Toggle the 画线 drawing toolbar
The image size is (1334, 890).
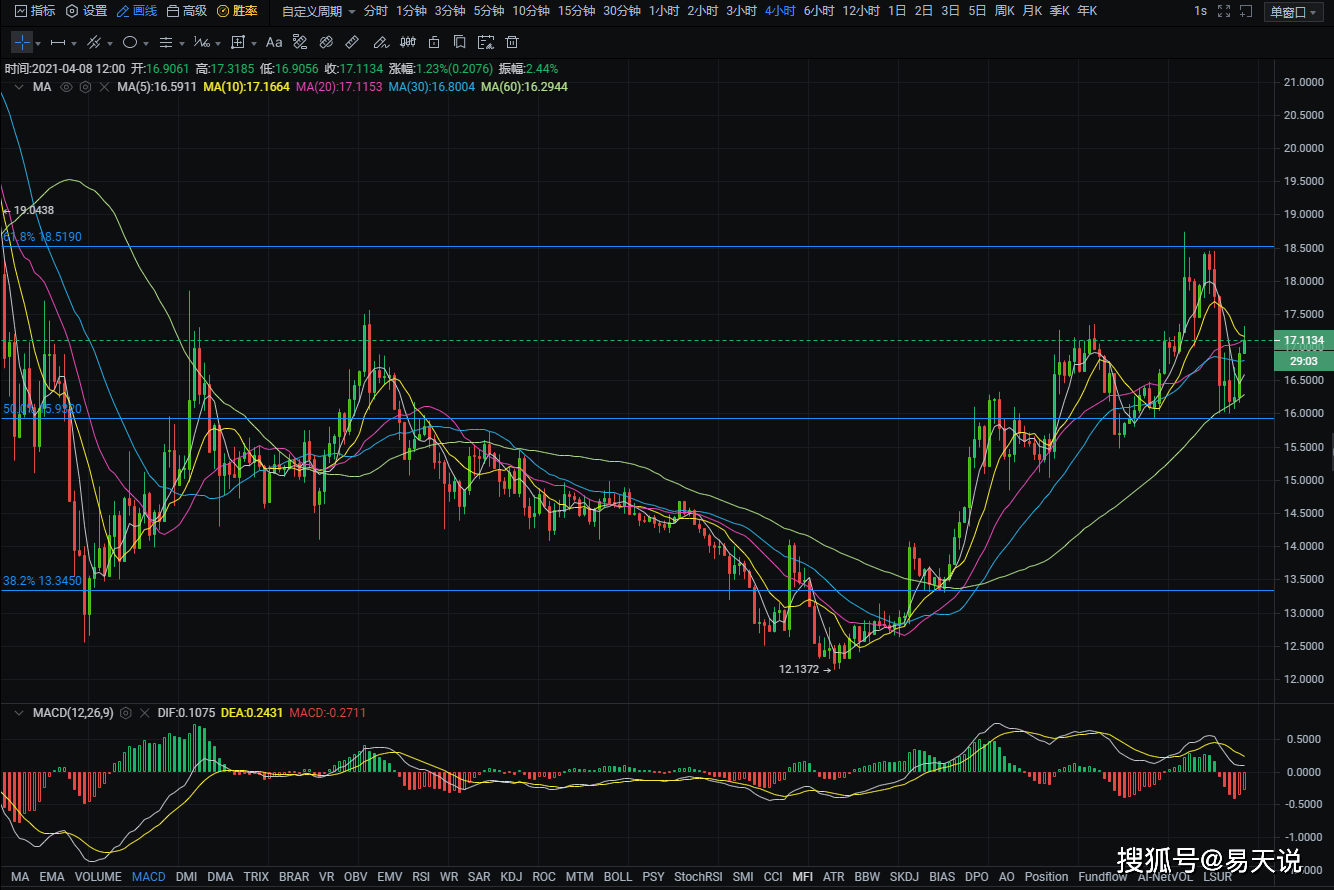137,11
